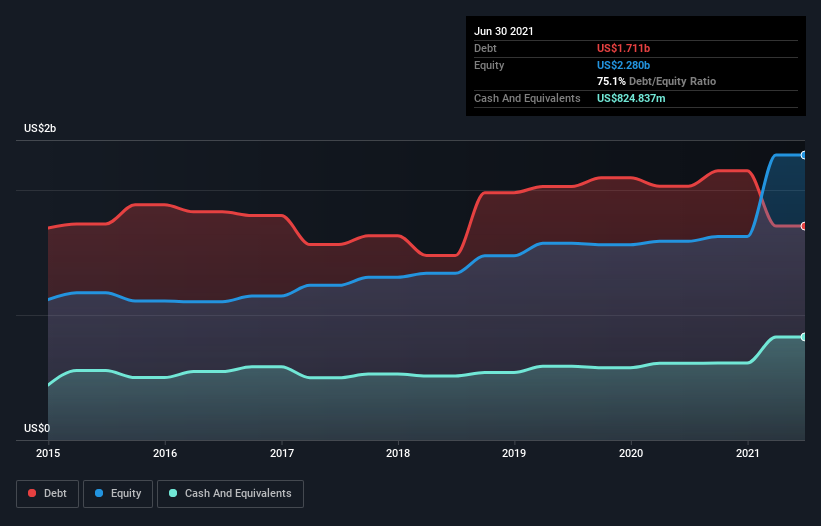821x526 pixels.
Task: Click the 2017 x-axis label
Action: coord(282,453)
